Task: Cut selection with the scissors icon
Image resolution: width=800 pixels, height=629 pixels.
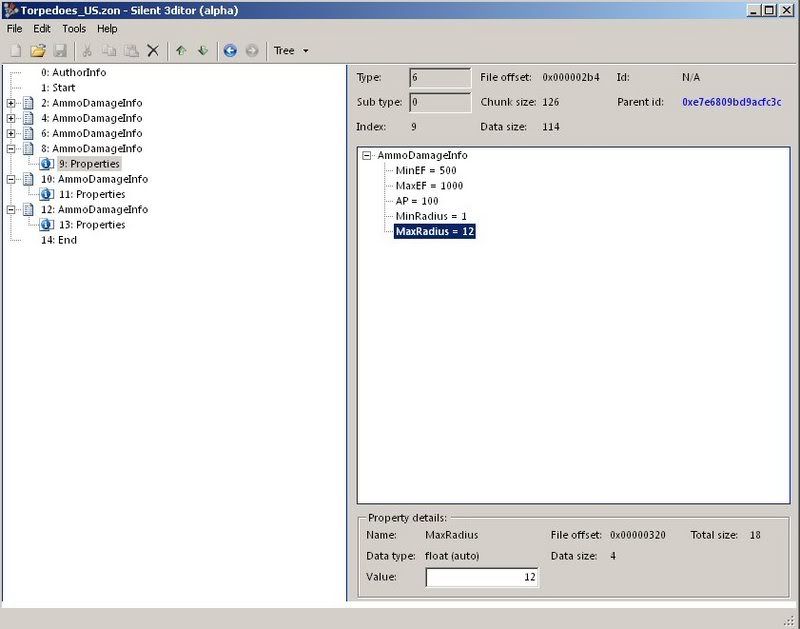Action: (87, 51)
